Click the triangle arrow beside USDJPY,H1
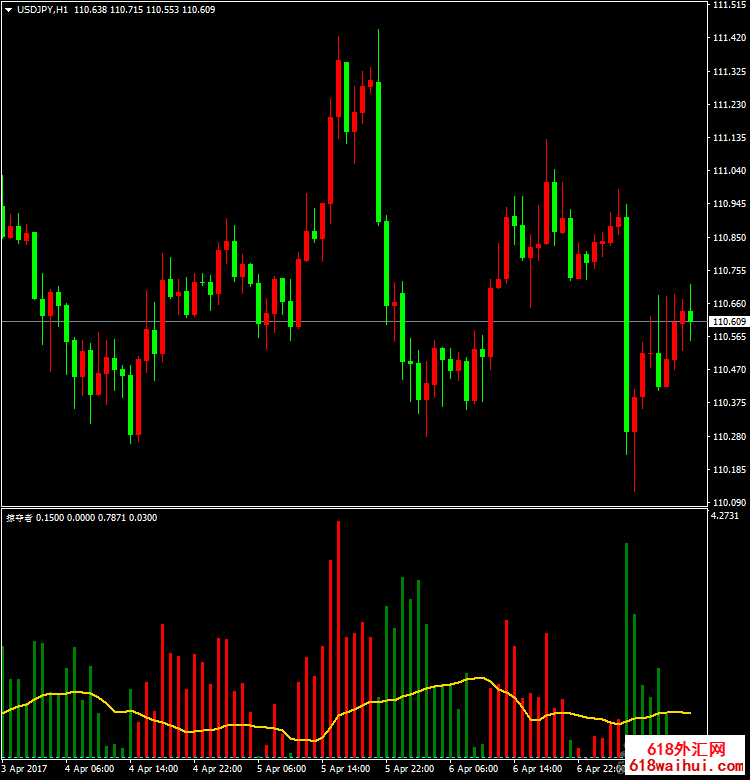 point(9,9)
